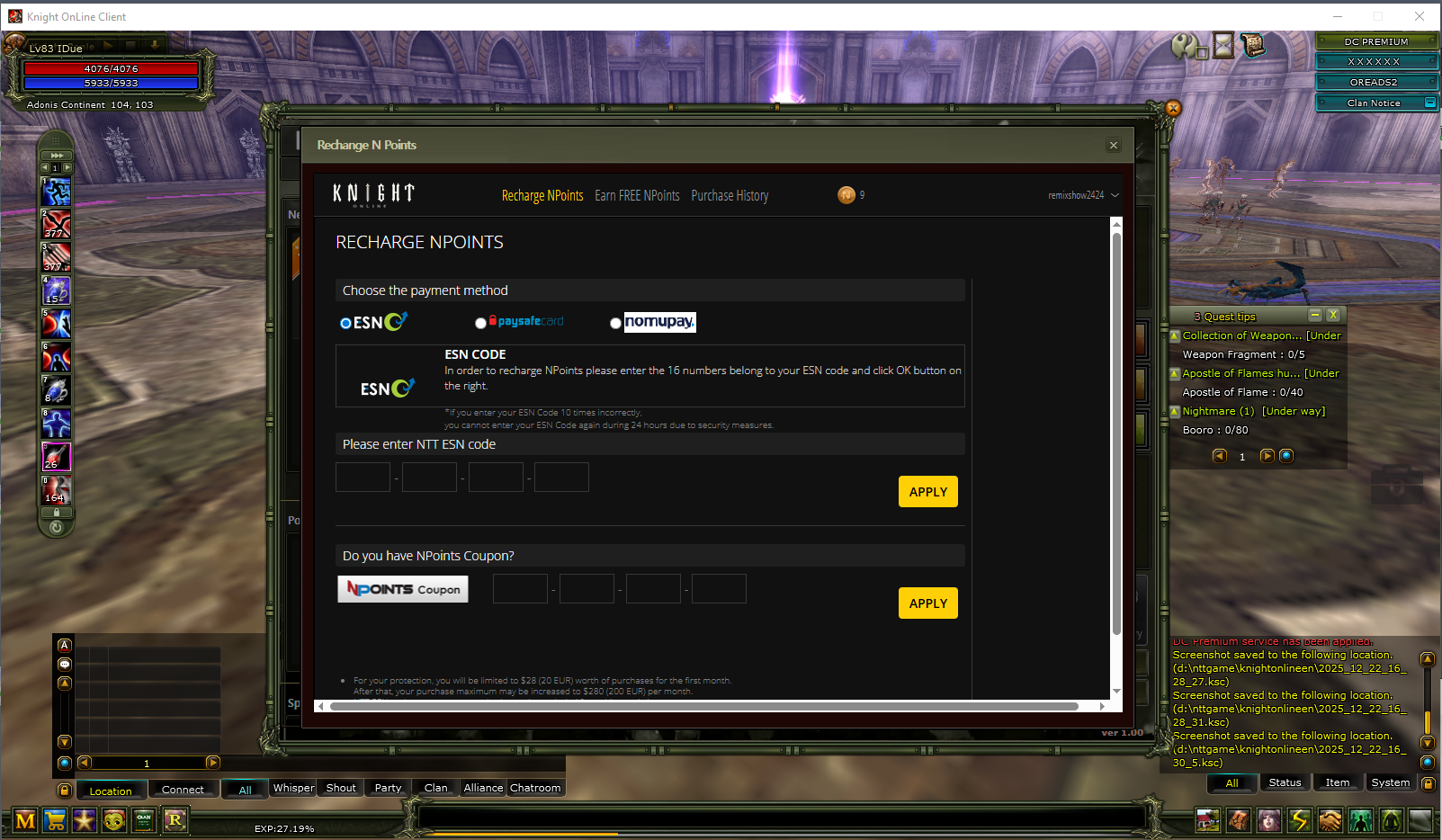Toggle the chat font A button
The height and width of the screenshot is (840, 1442).
[65, 645]
